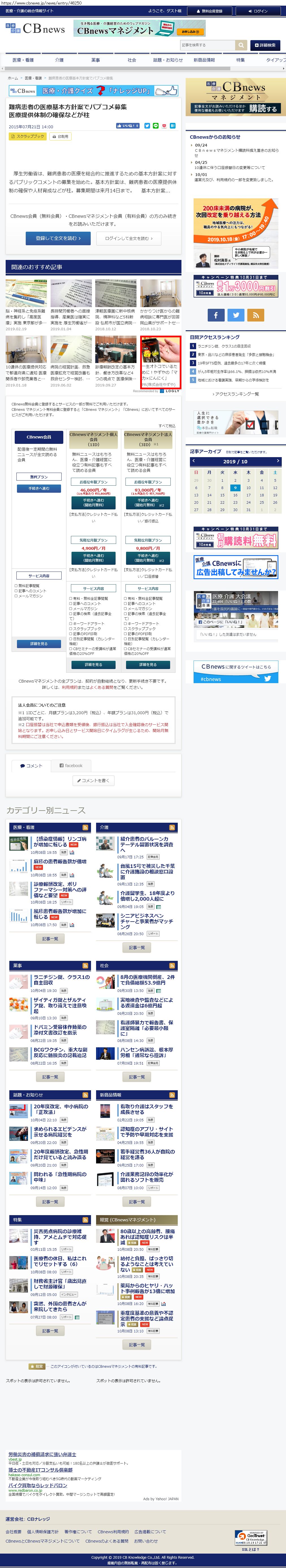Open RSS feed icon for 話題・お知らせ category
286x1568 pixels.
click(x=85, y=1095)
